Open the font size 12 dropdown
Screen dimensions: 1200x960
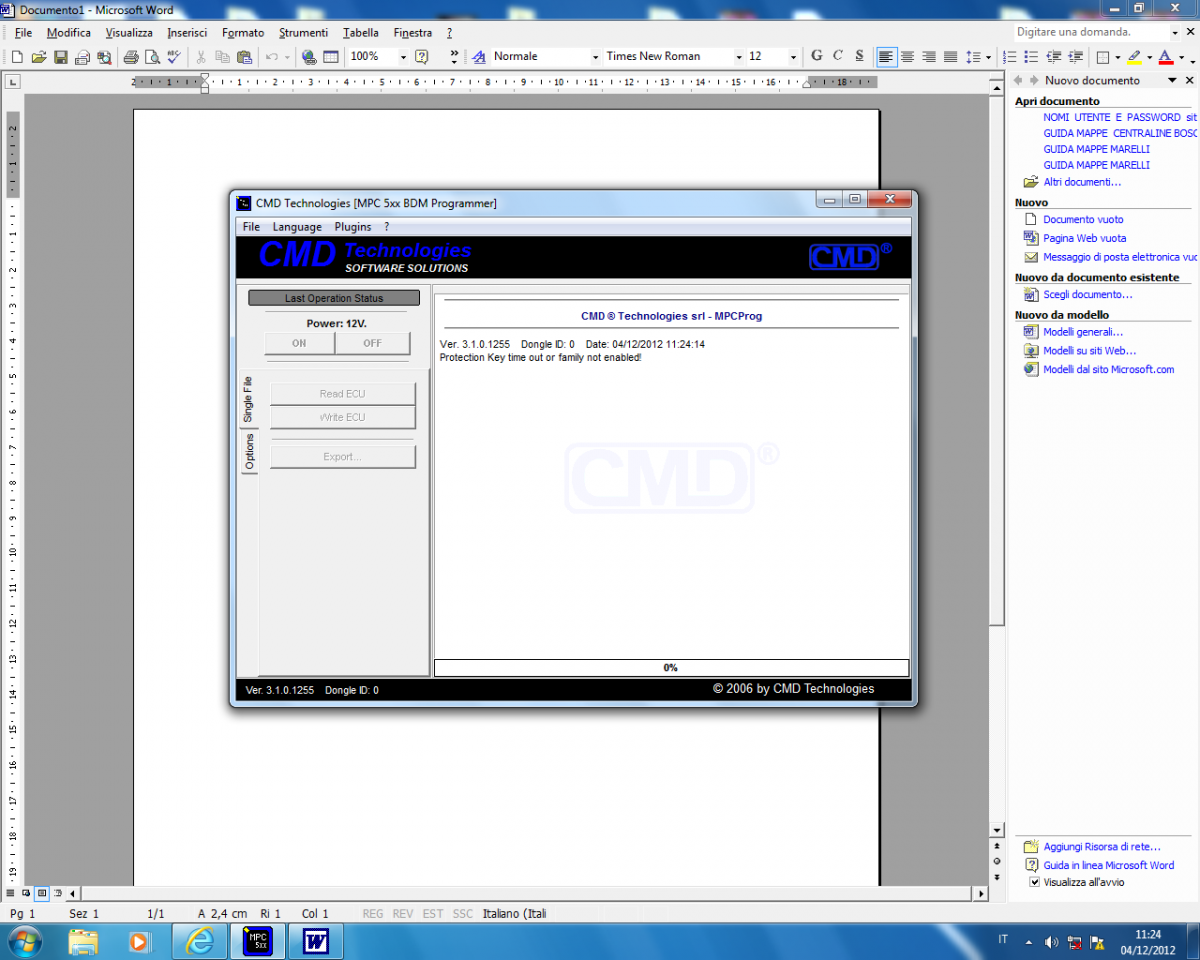(x=793, y=57)
